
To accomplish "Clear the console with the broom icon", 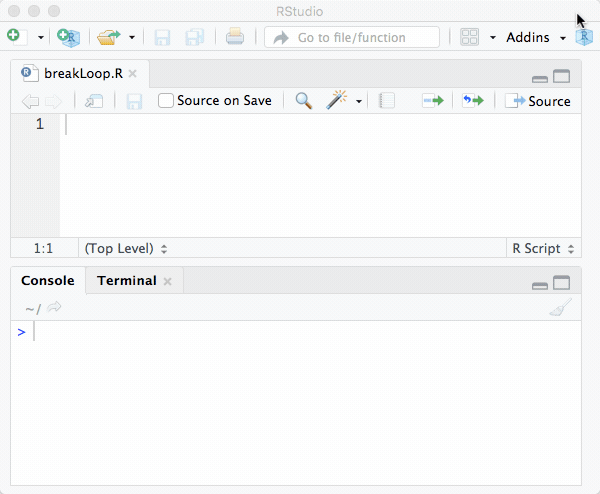I will pos(561,307).
